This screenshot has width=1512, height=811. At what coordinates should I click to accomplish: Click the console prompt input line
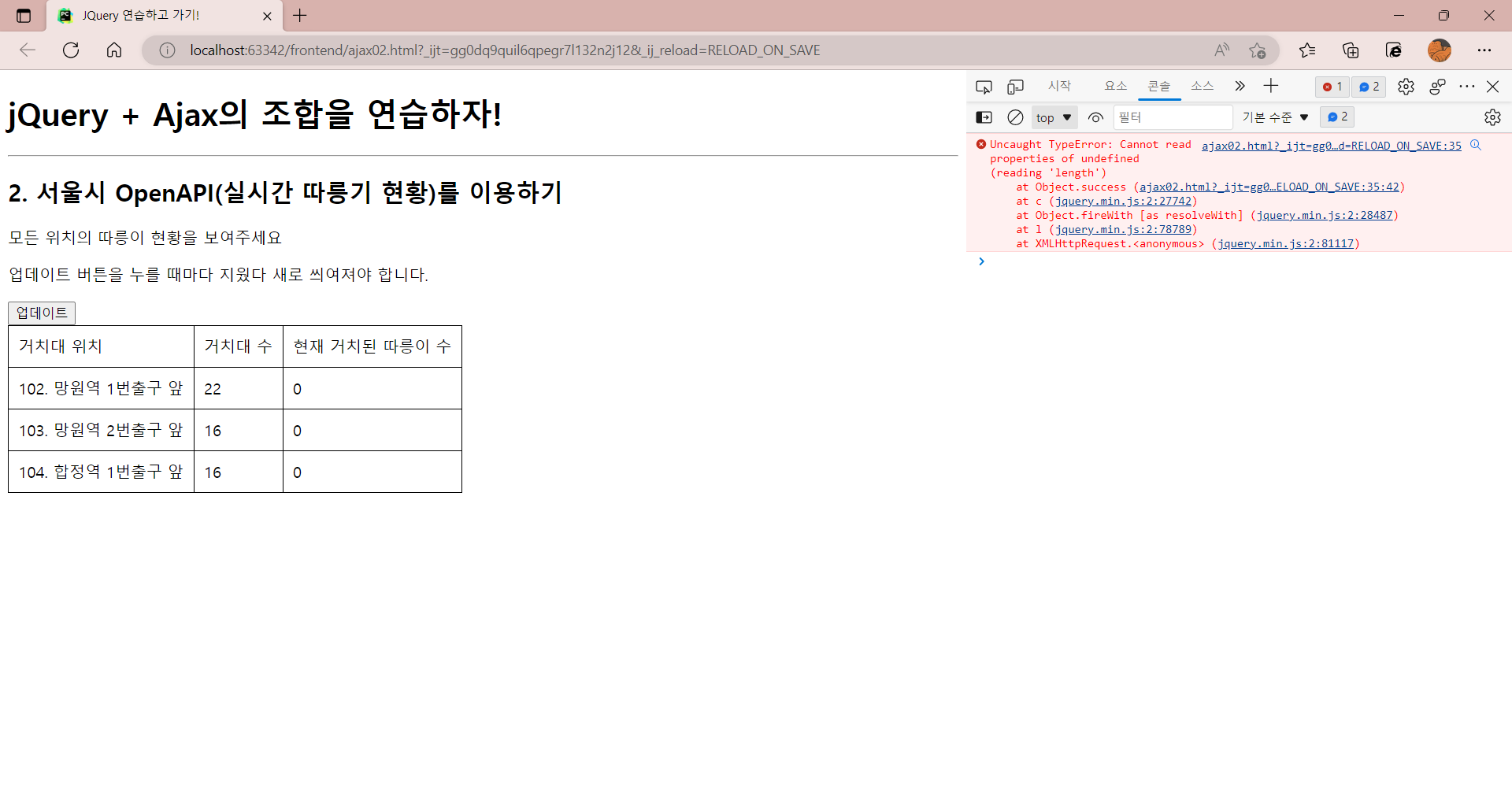(x=1244, y=261)
